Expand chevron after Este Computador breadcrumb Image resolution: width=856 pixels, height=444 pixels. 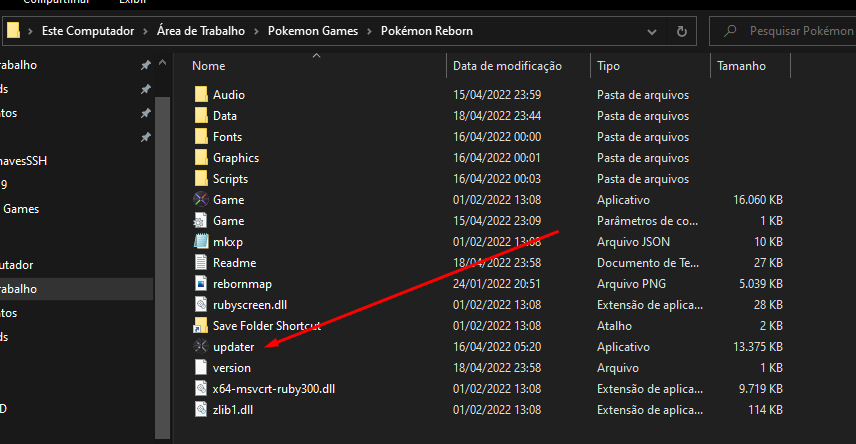pyautogui.click(x=145, y=32)
